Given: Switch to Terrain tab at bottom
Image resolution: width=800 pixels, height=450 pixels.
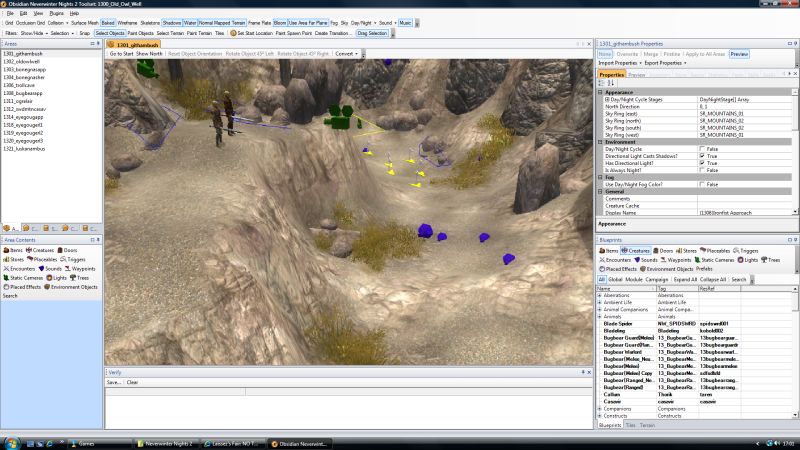Looking at the screenshot, I should tap(647, 425).
